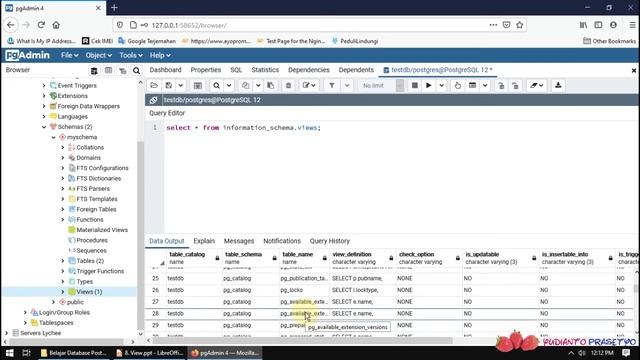This screenshot has height=360, width=640.
Task: Open the Tools menu
Action: pos(131,55)
